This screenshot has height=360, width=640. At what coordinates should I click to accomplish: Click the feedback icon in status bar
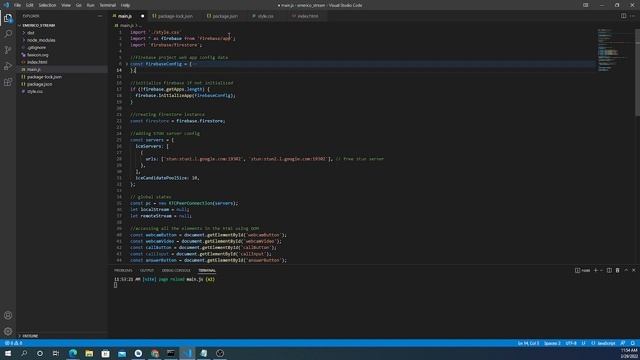click(x=623, y=343)
